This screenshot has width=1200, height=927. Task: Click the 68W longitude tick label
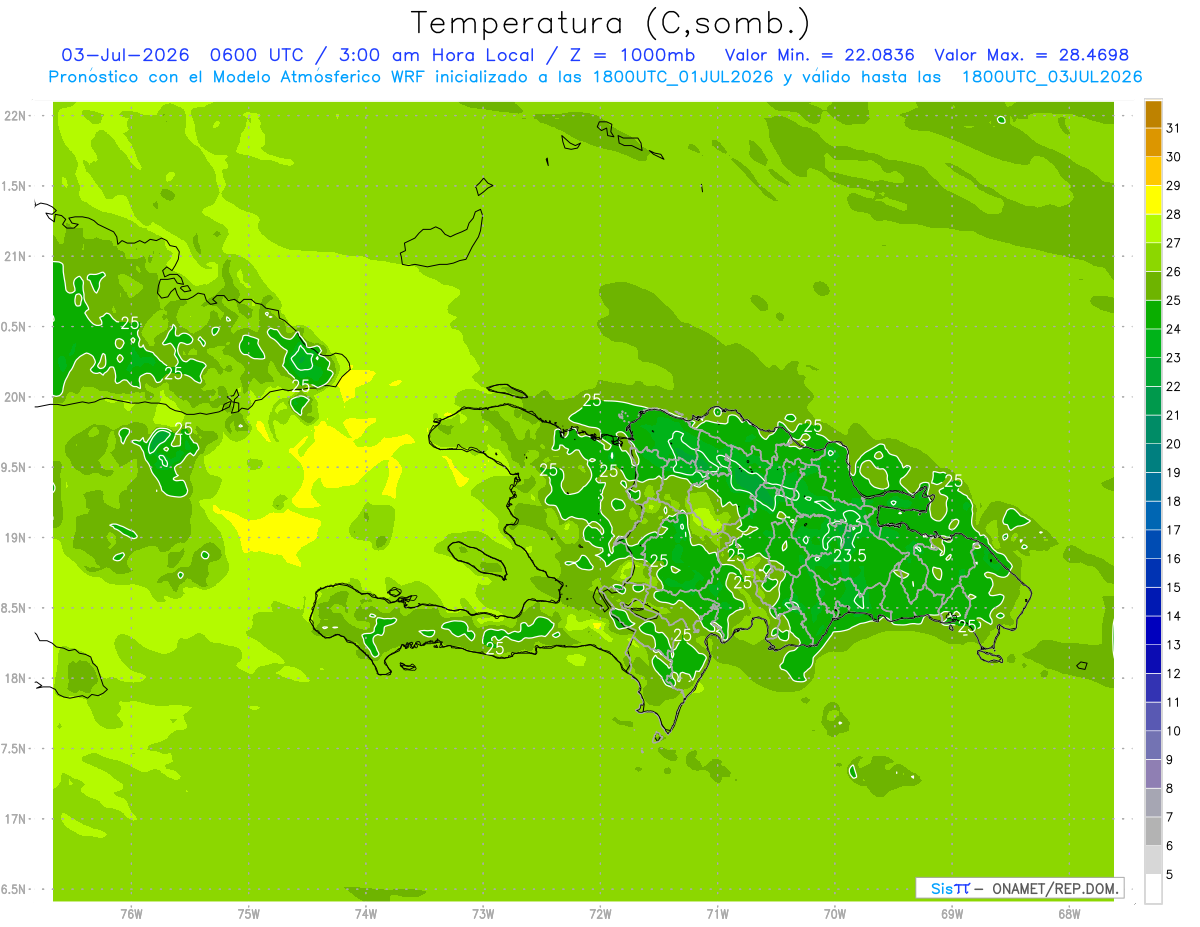click(x=1069, y=914)
